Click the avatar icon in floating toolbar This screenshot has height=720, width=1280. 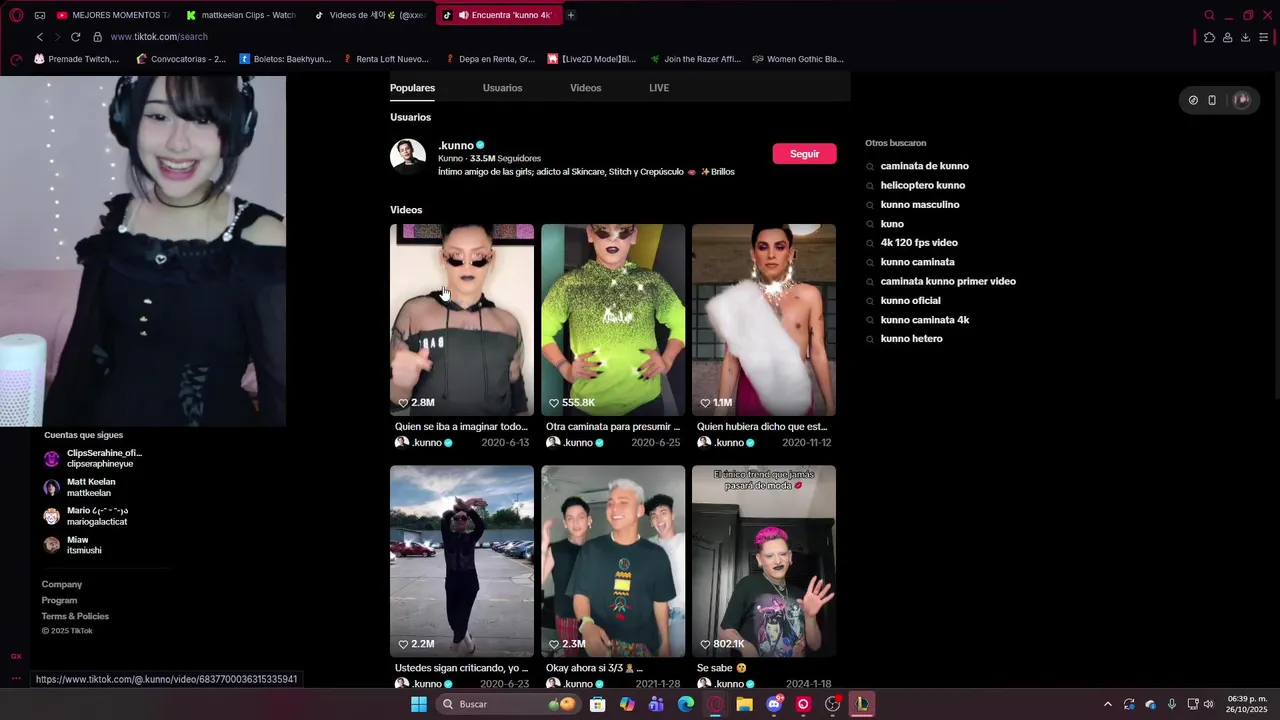point(1242,100)
